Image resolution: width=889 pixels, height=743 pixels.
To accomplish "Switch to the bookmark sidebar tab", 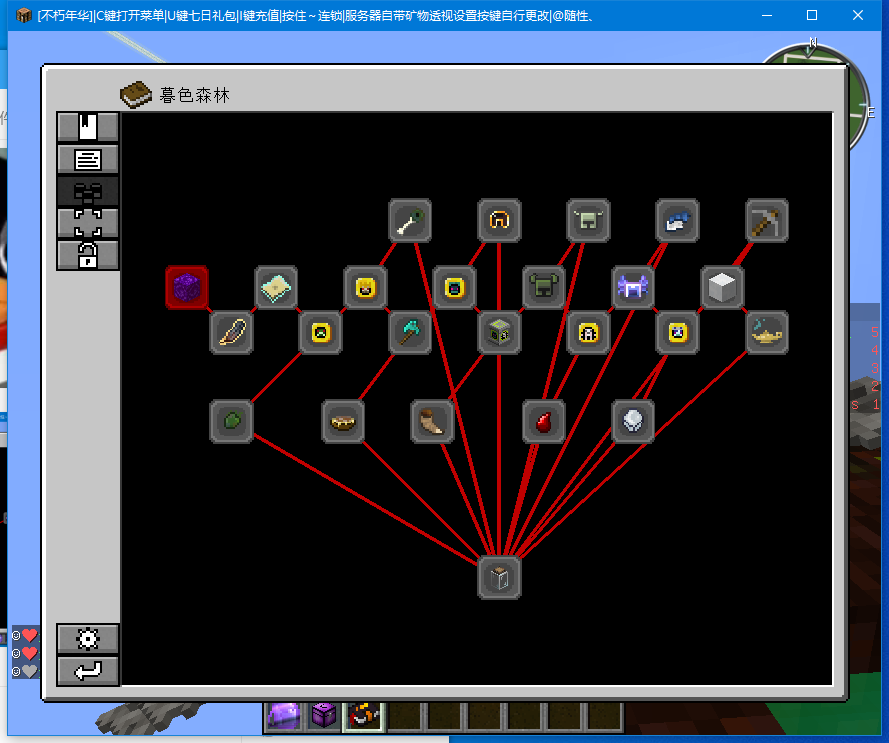I will [88, 126].
